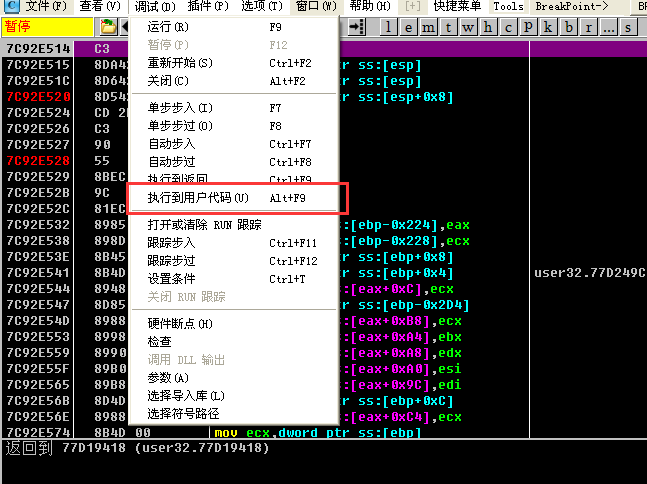Open the log window with l button
647x484 pixels.
tap(388, 27)
